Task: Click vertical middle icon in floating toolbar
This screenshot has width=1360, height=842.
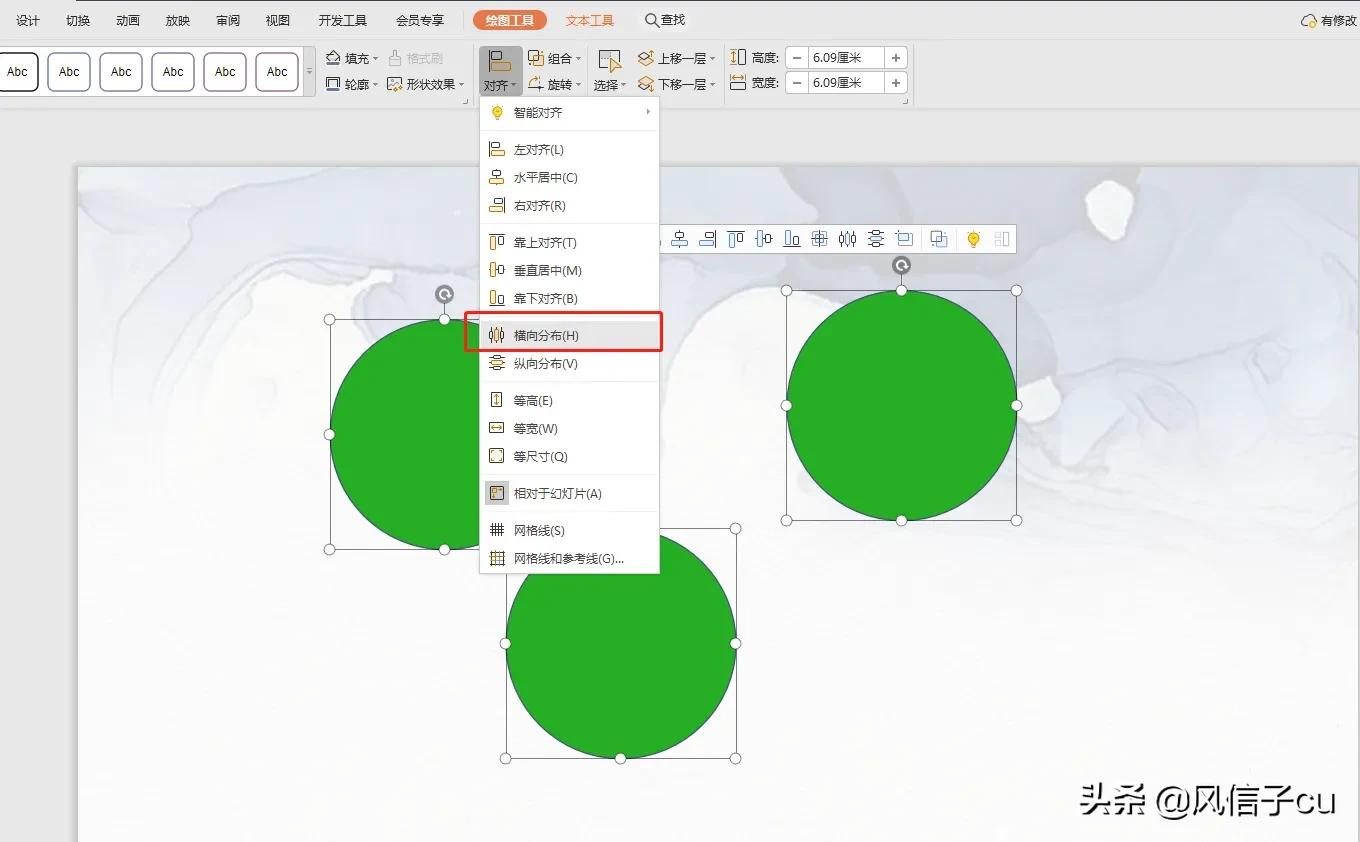Action: [x=764, y=239]
